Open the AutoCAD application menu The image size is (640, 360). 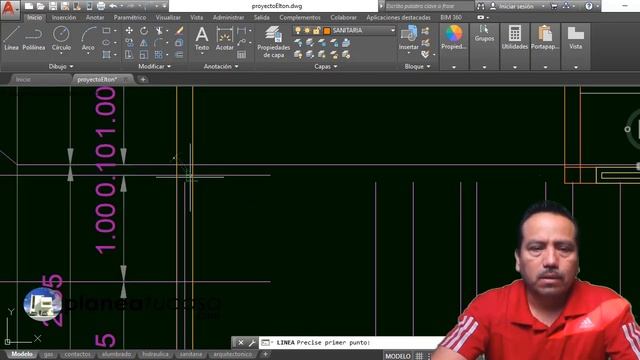tap(9, 9)
